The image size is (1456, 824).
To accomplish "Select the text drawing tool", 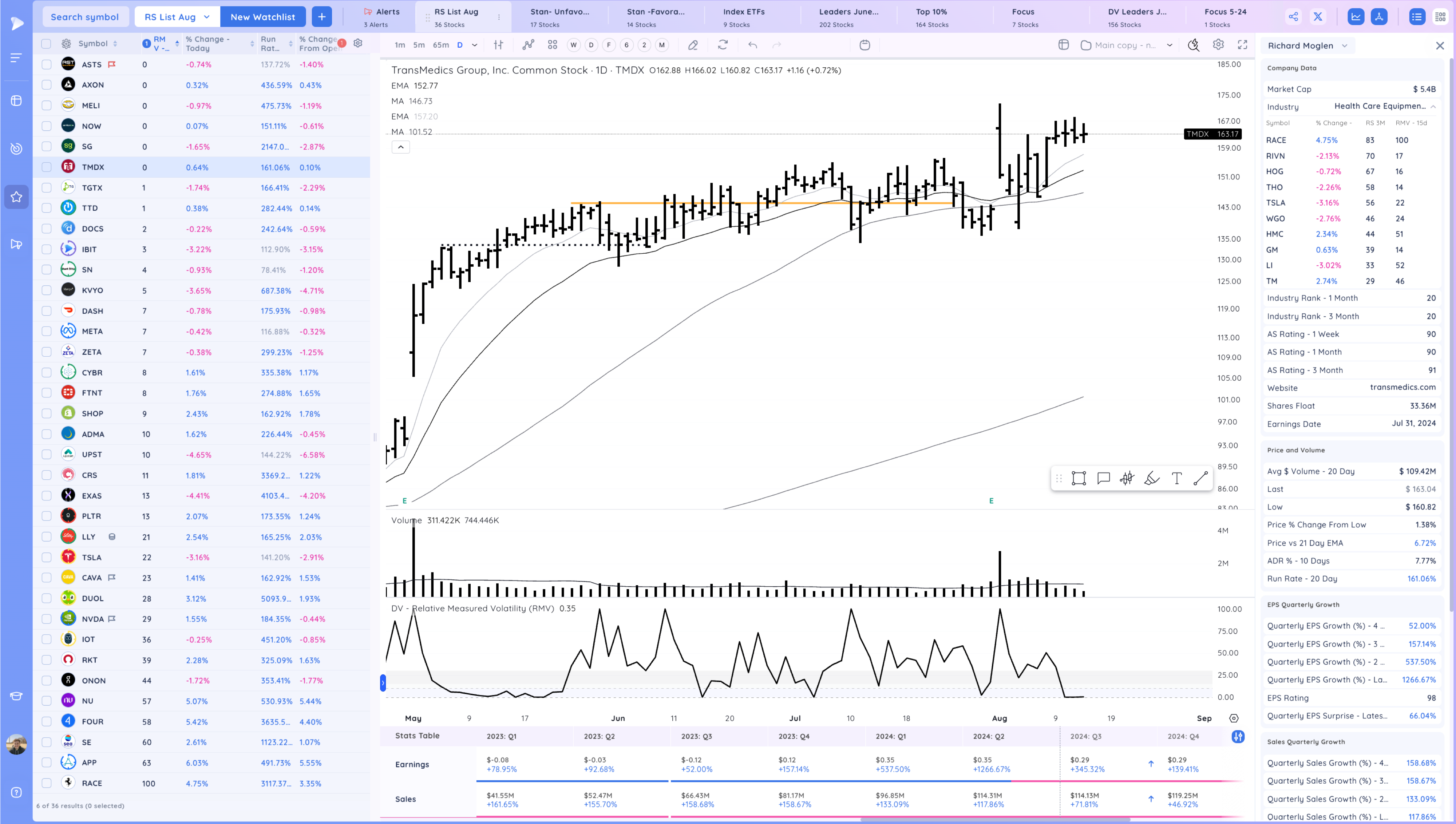I will pos(1176,478).
